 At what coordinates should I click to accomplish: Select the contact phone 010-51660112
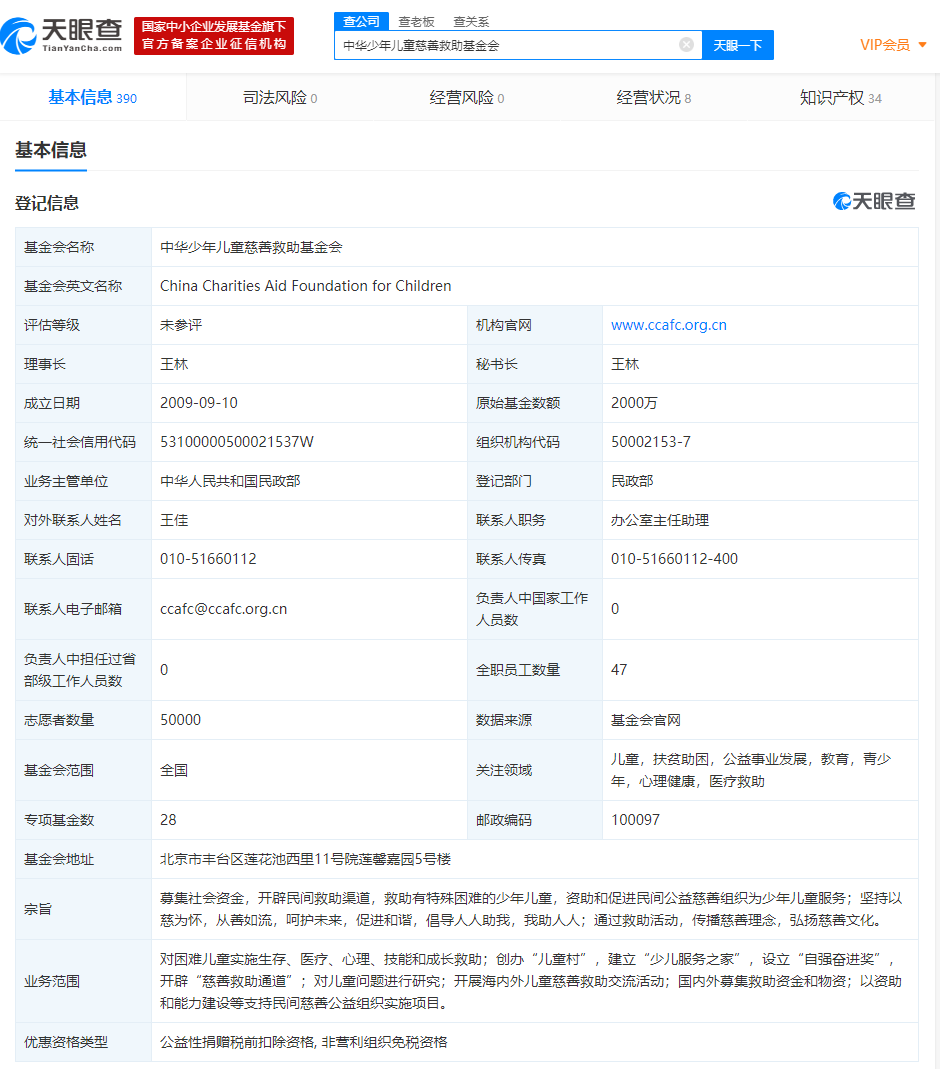[209, 559]
